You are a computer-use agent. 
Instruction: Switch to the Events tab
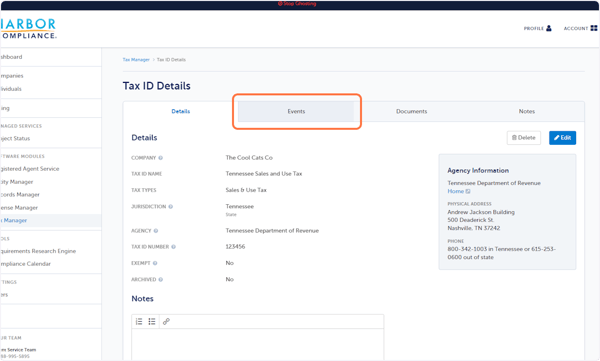296,111
